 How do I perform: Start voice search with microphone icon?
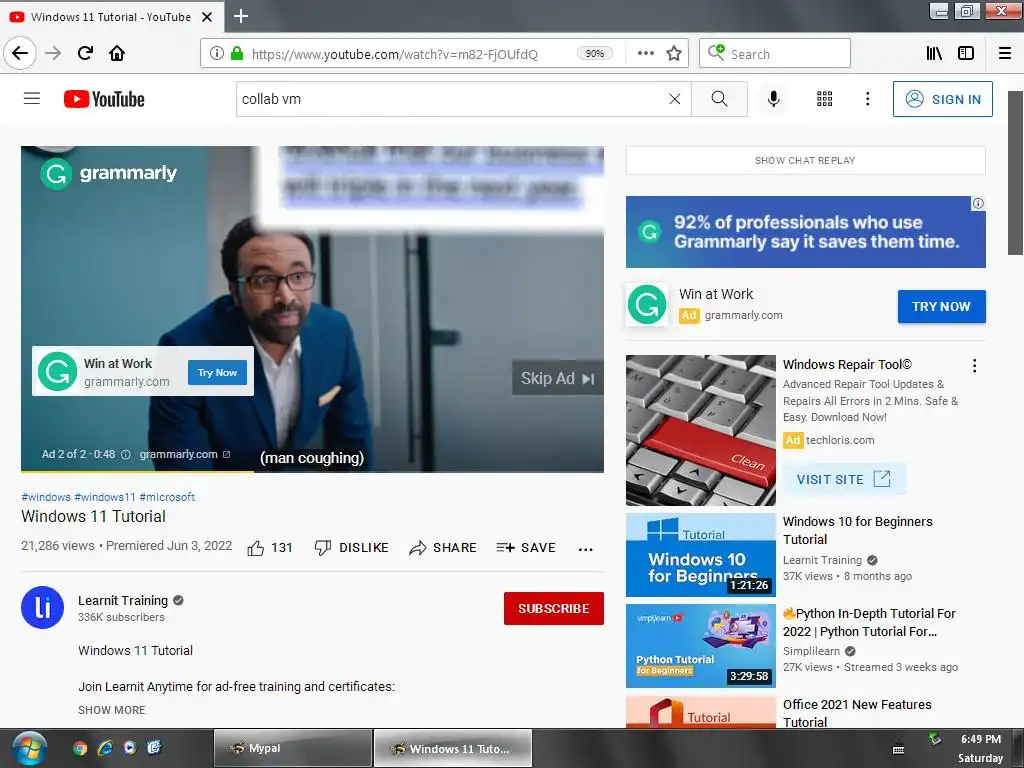(x=773, y=99)
